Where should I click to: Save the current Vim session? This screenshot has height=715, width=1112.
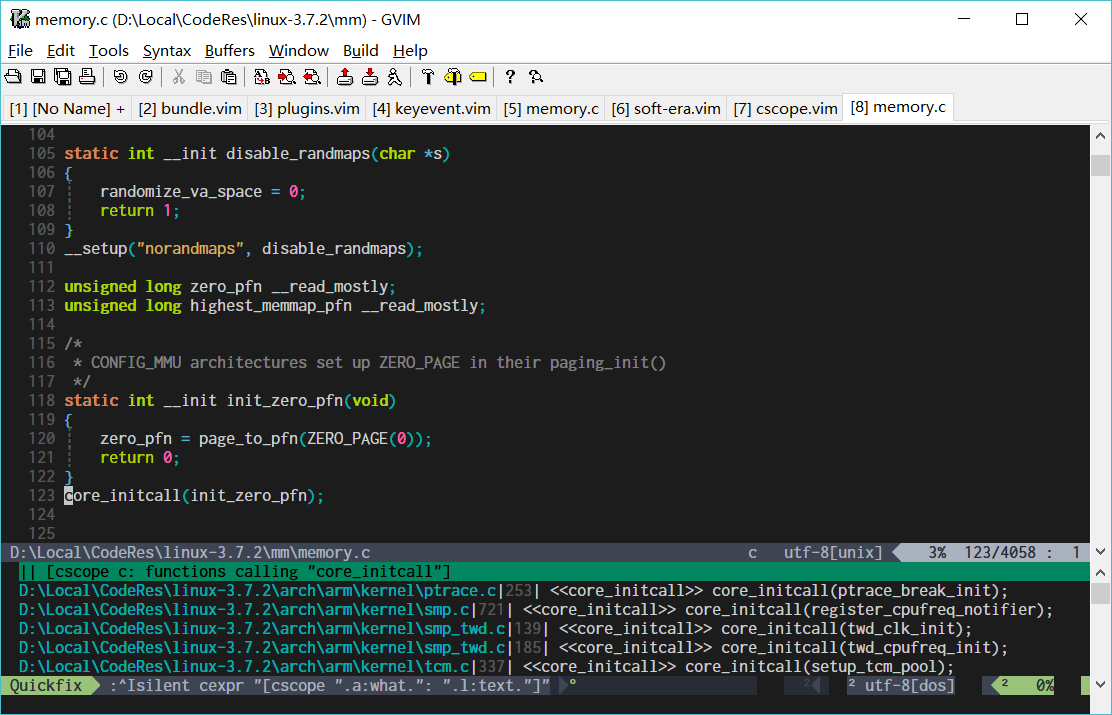369,76
